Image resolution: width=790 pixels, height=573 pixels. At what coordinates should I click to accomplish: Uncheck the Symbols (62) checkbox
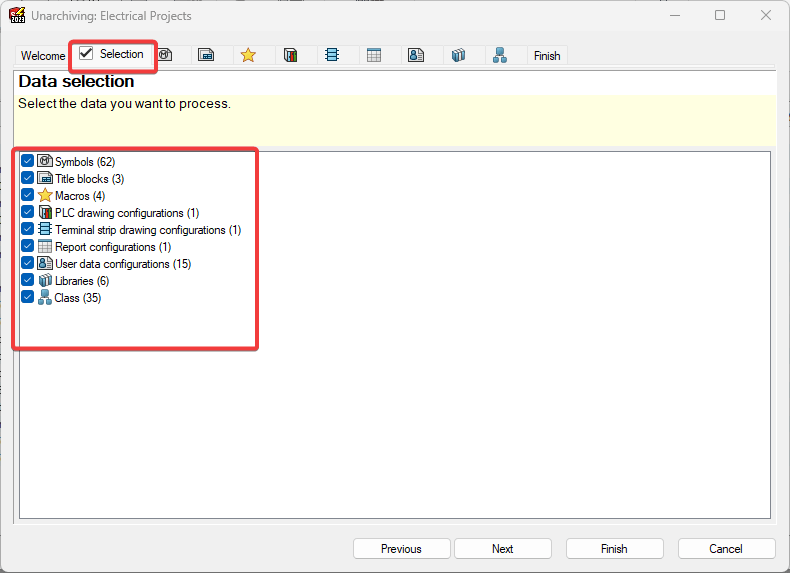28,161
